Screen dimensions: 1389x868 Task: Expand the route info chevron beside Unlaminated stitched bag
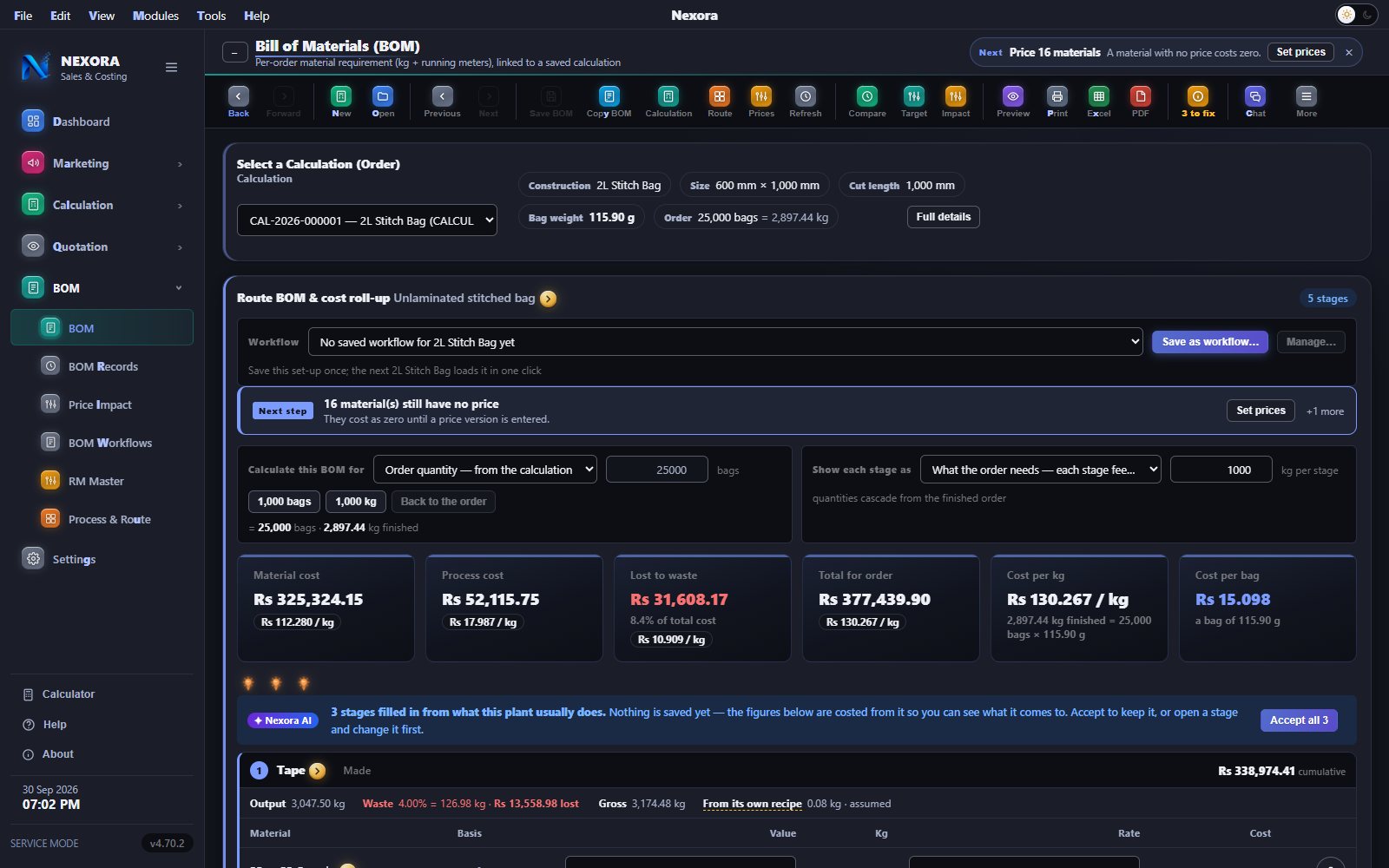click(x=548, y=299)
